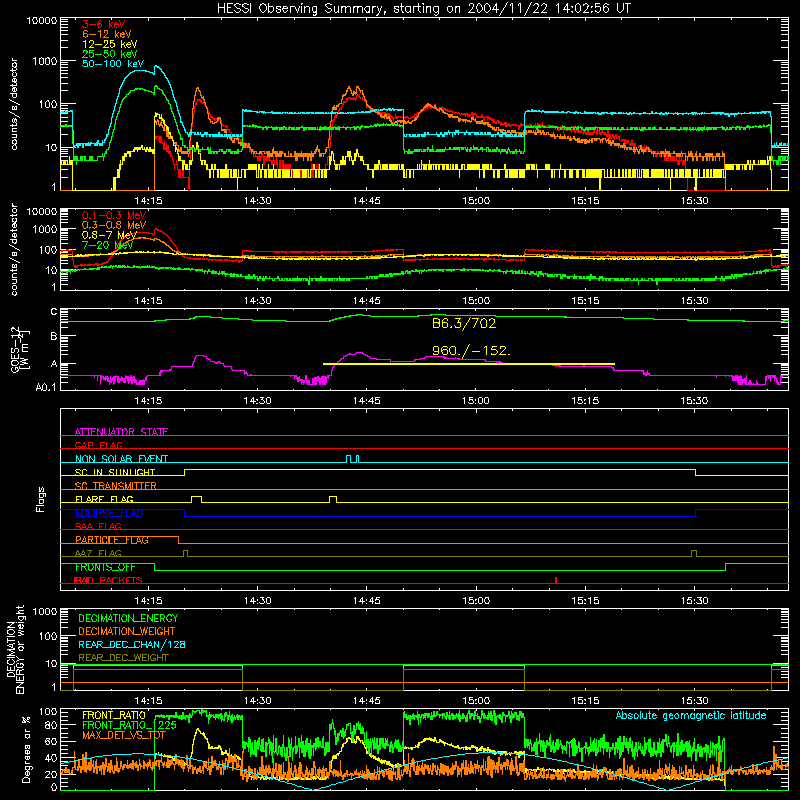800x800 pixels.
Task: Click the PARTICLE_FLAG label
Action: click(x=112, y=540)
